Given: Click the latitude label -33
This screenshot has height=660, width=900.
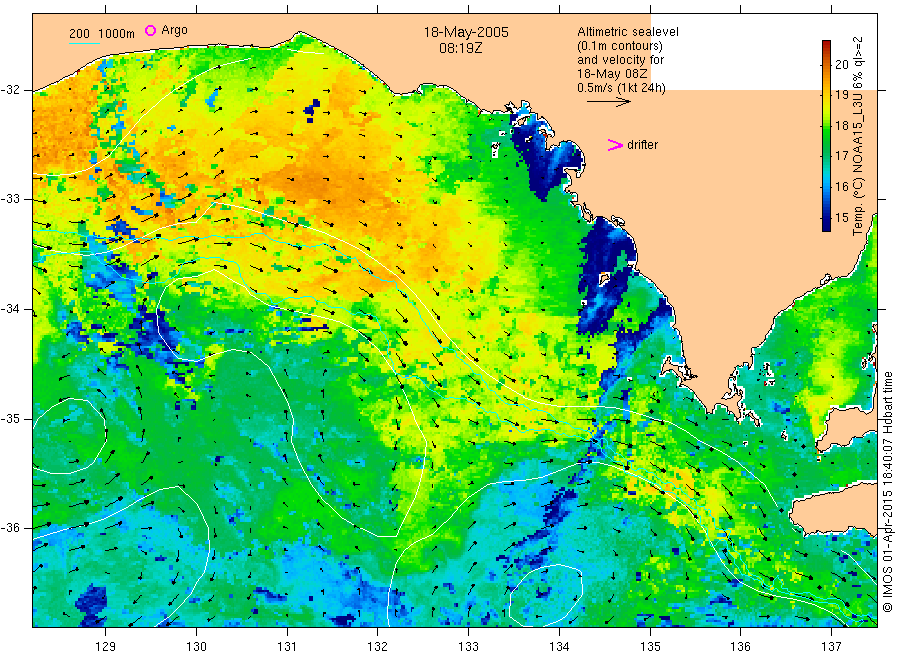Looking at the screenshot, I should (10, 199).
